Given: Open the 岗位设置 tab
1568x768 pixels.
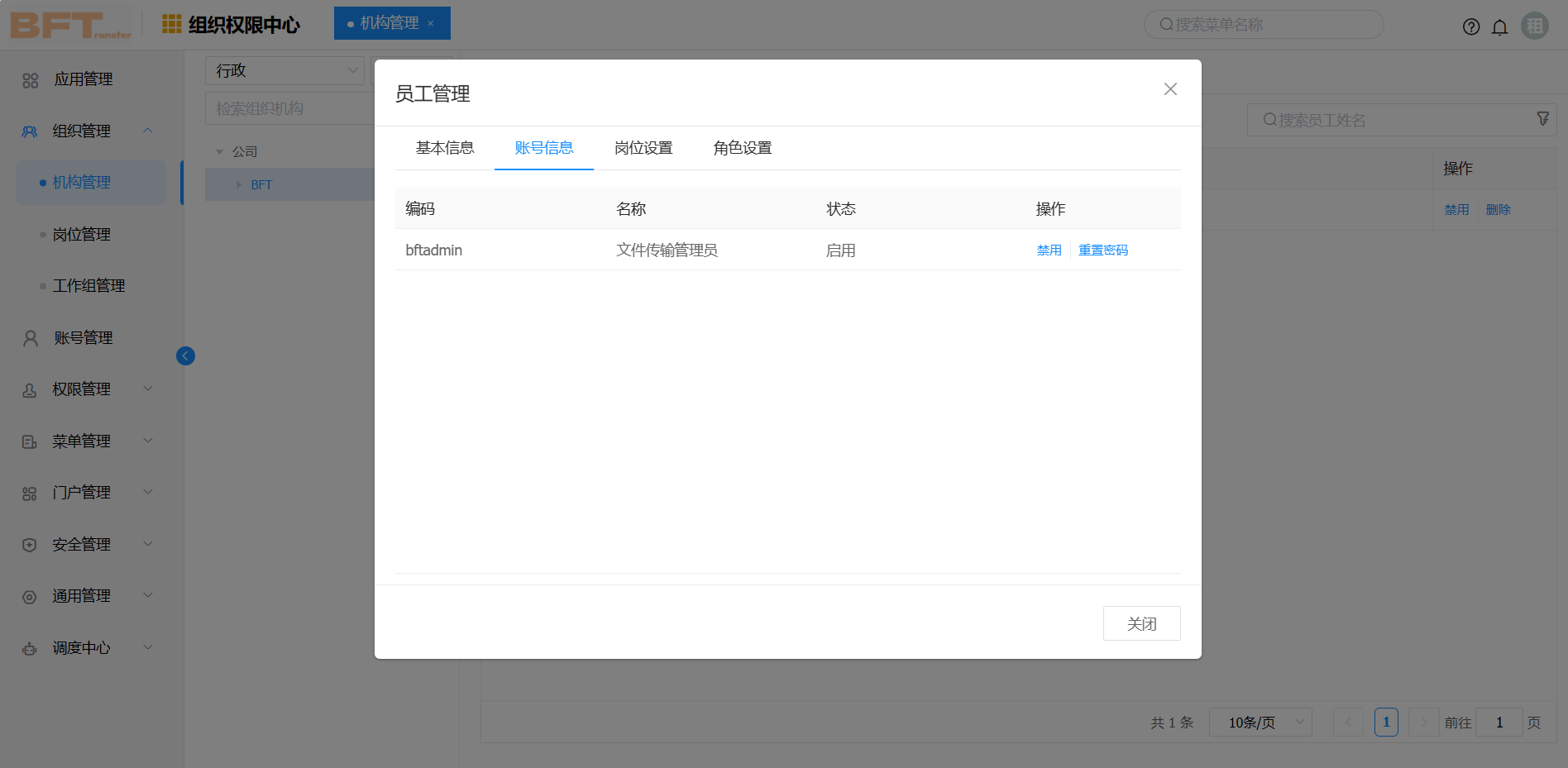Looking at the screenshot, I should tap(643, 148).
